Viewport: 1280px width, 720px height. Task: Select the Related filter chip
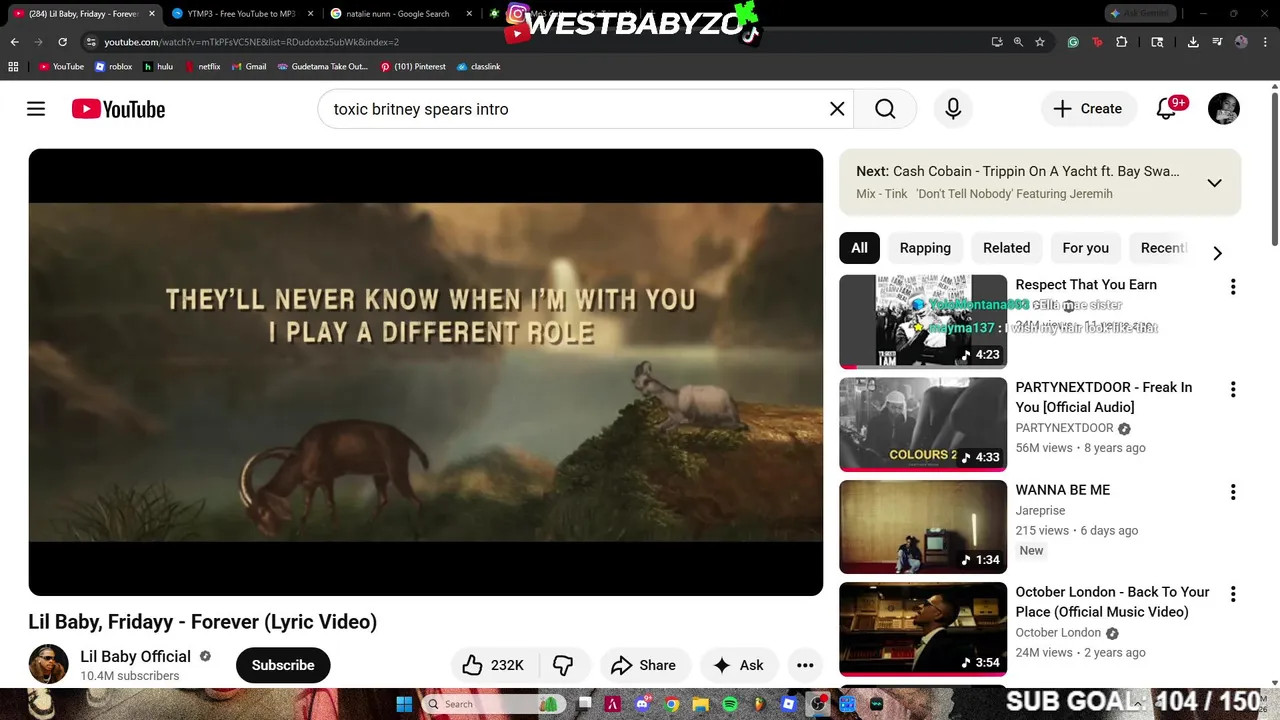click(1006, 248)
